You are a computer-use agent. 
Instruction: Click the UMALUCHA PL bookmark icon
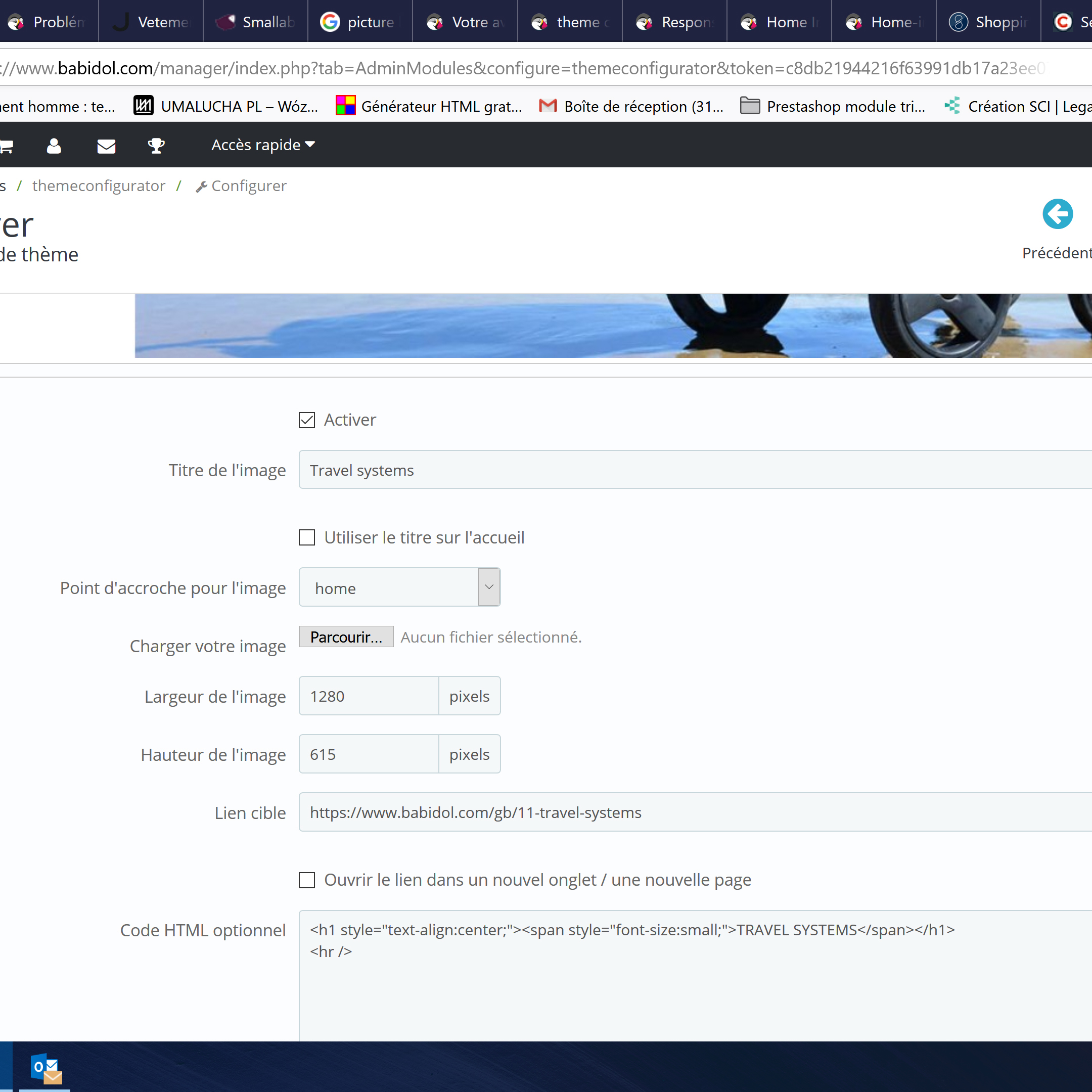(x=144, y=106)
